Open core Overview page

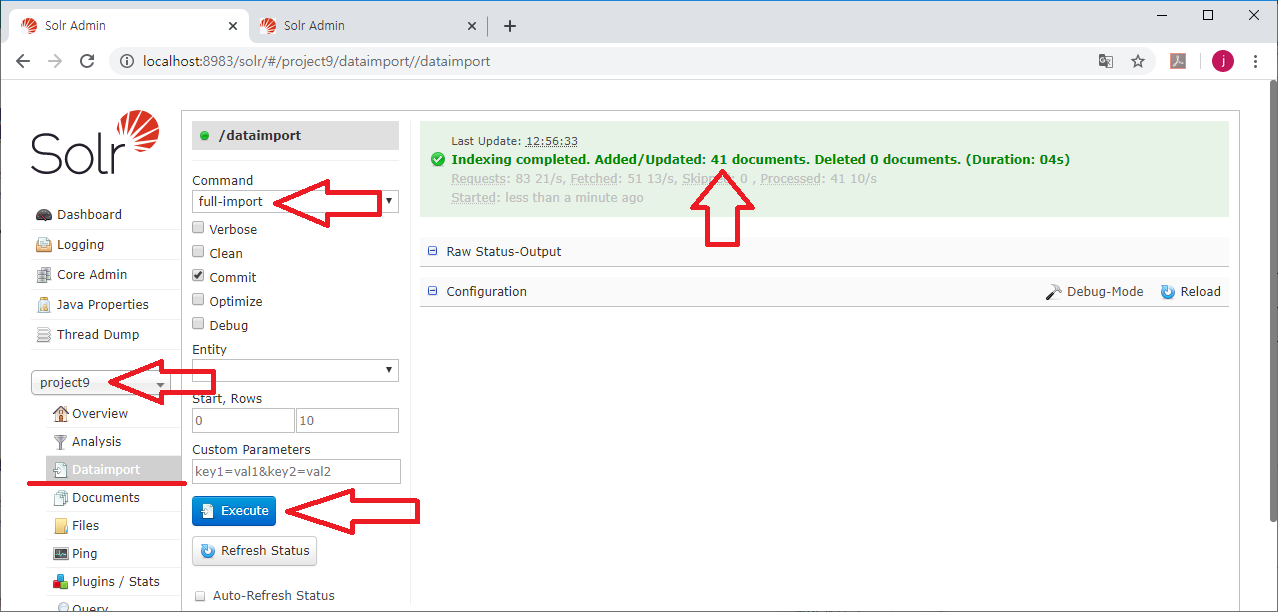pos(100,413)
